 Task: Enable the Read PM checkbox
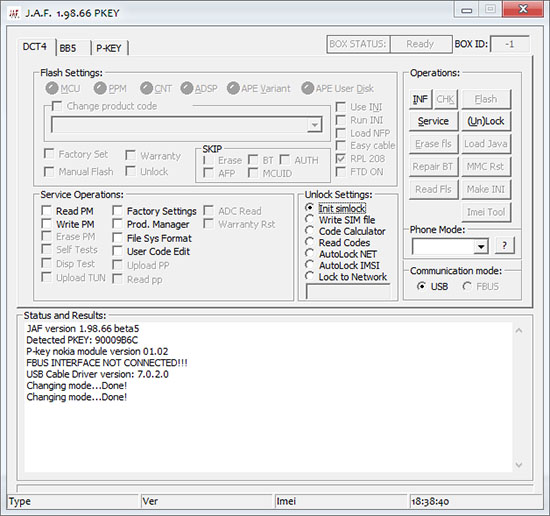[47, 211]
